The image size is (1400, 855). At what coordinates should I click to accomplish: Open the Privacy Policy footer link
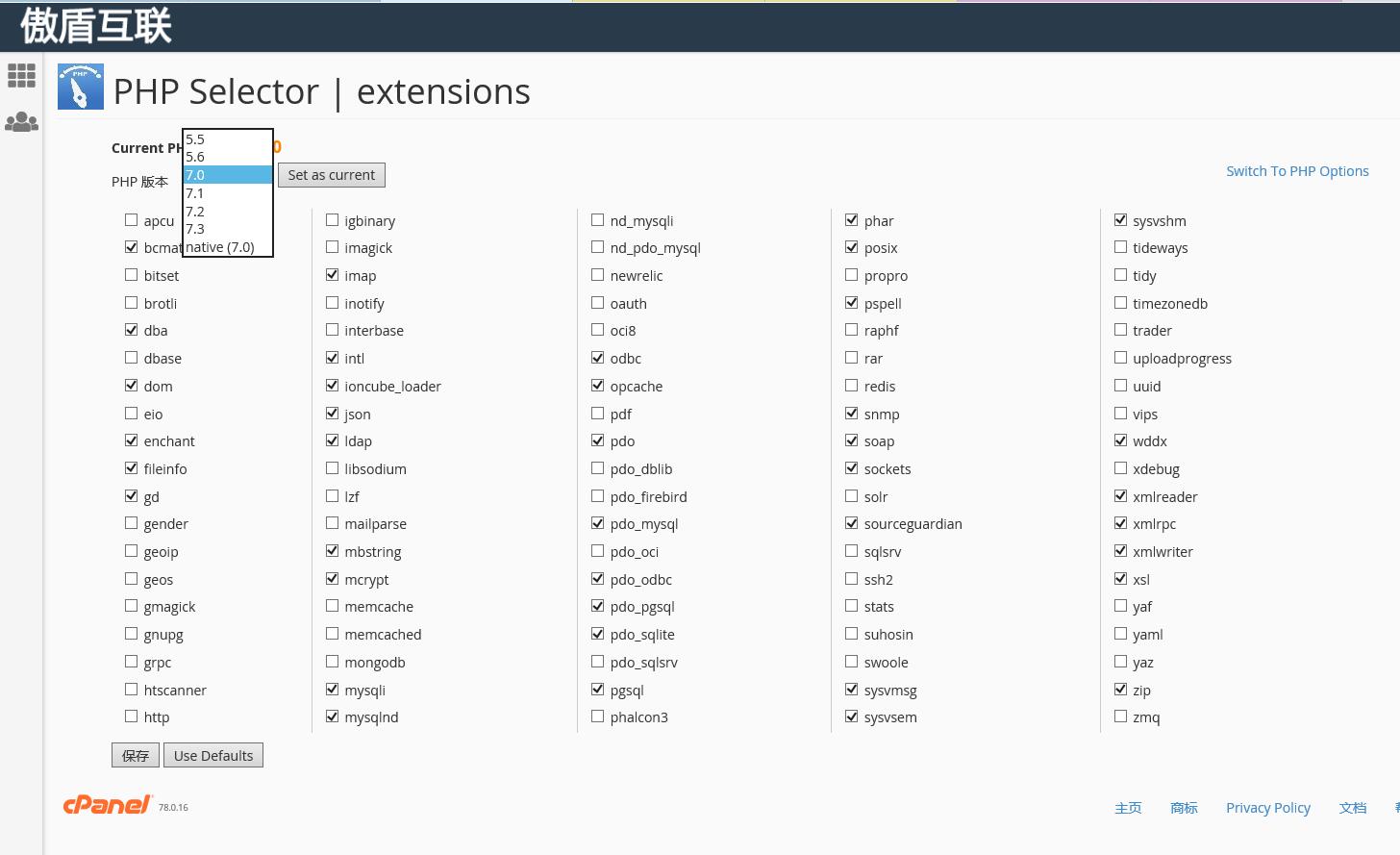pyautogui.click(x=1267, y=808)
